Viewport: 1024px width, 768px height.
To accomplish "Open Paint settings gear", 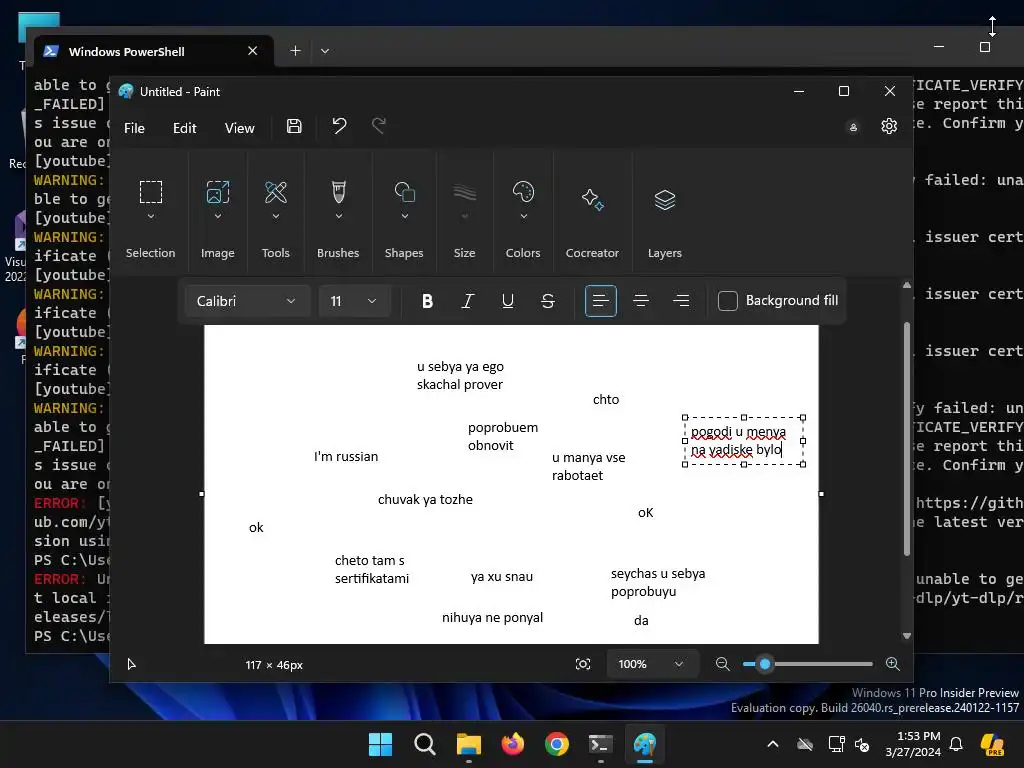I will click(x=889, y=126).
